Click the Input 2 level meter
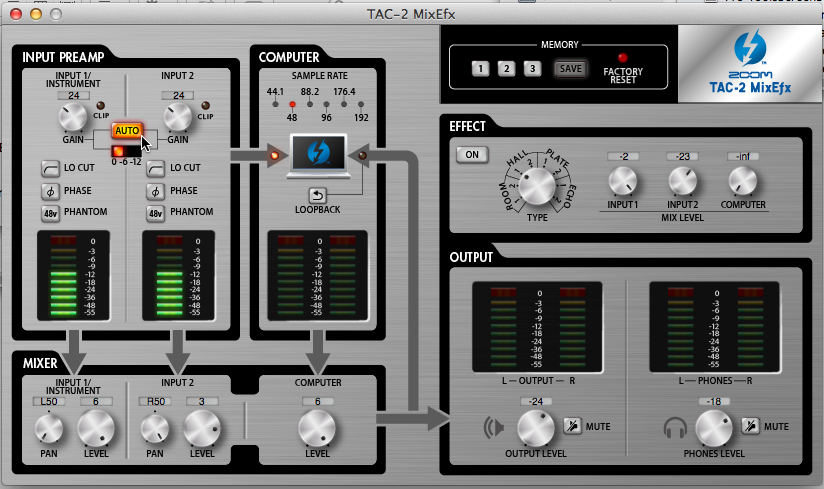Screen dimensions: 824x489 pyautogui.click(x=178, y=276)
